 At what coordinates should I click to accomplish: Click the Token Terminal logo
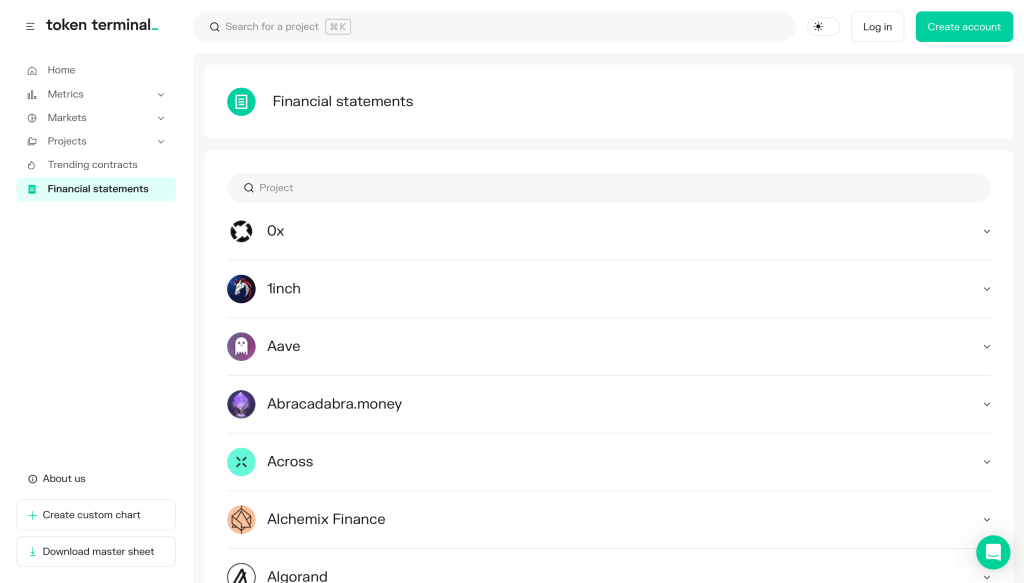pyautogui.click(x=102, y=25)
